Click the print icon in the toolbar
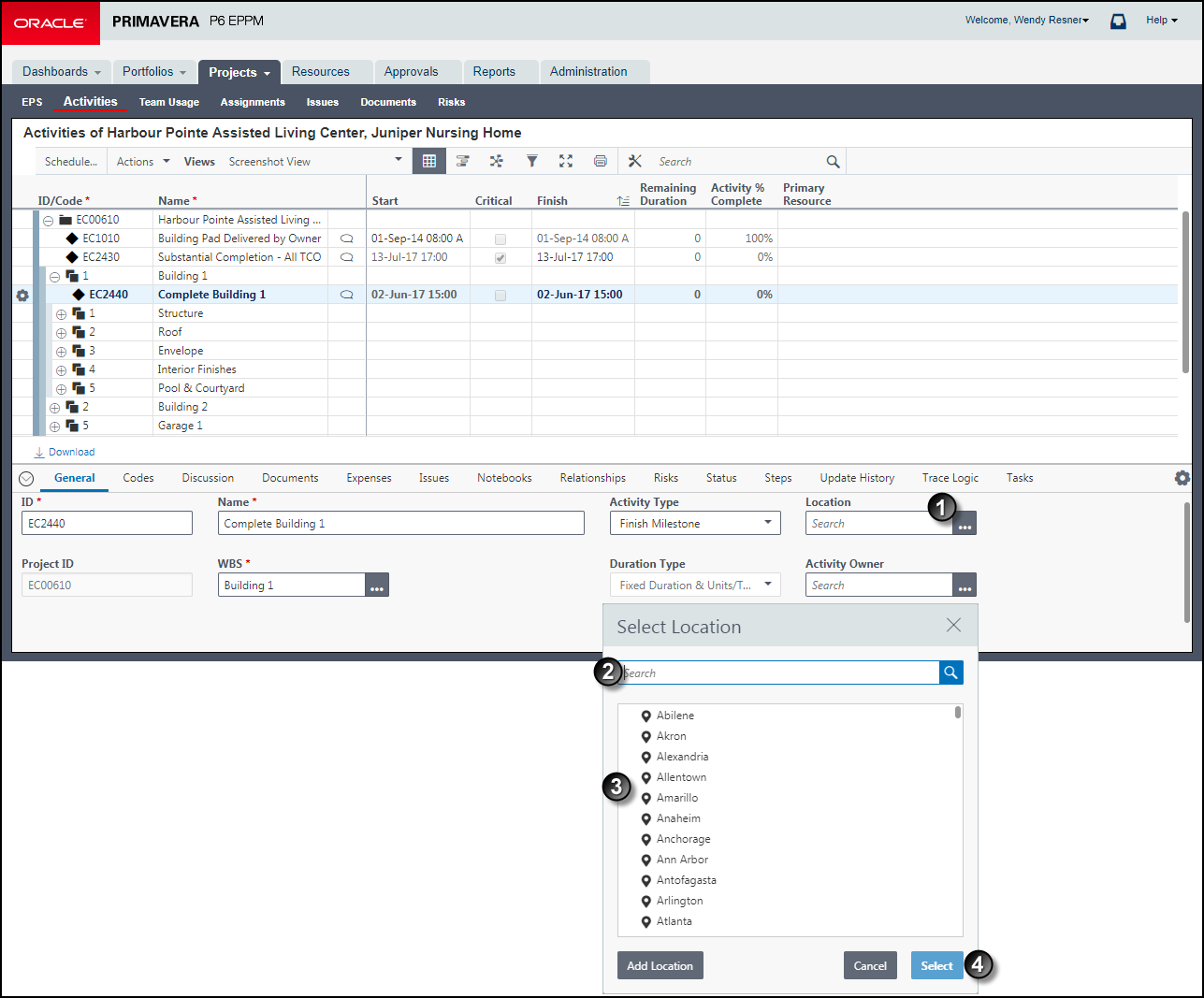The image size is (1204, 998). (601, 161)
